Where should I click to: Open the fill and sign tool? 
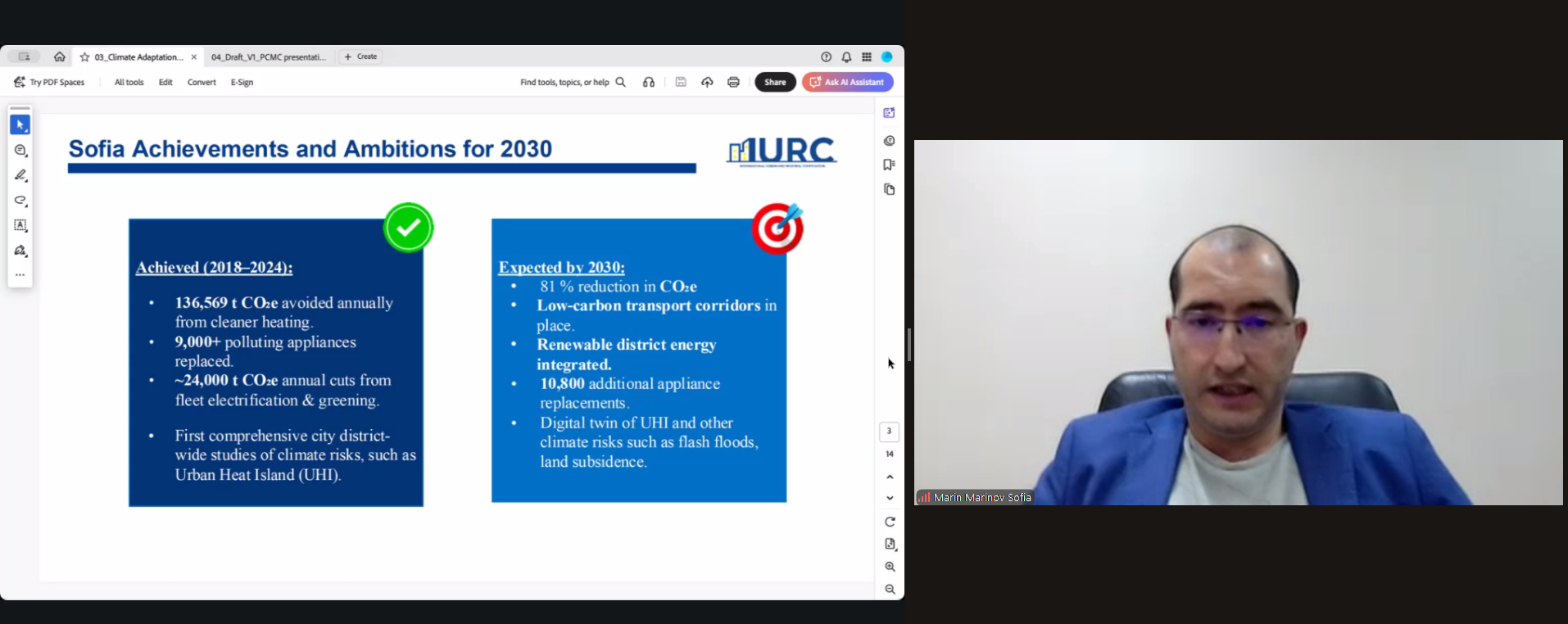[x=20, y=251]
